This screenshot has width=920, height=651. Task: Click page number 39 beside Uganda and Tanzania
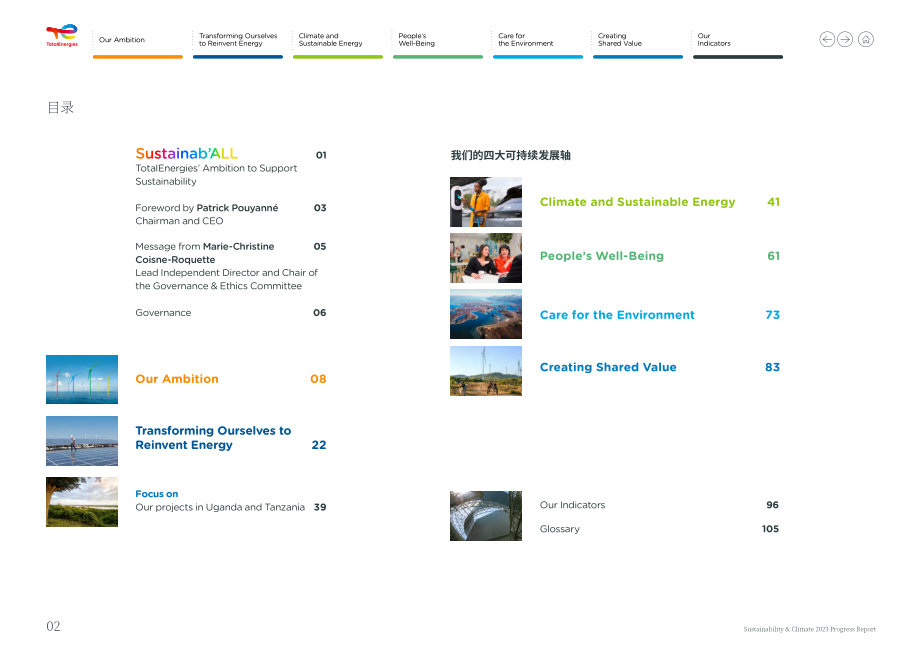click(x=320, y=507)
